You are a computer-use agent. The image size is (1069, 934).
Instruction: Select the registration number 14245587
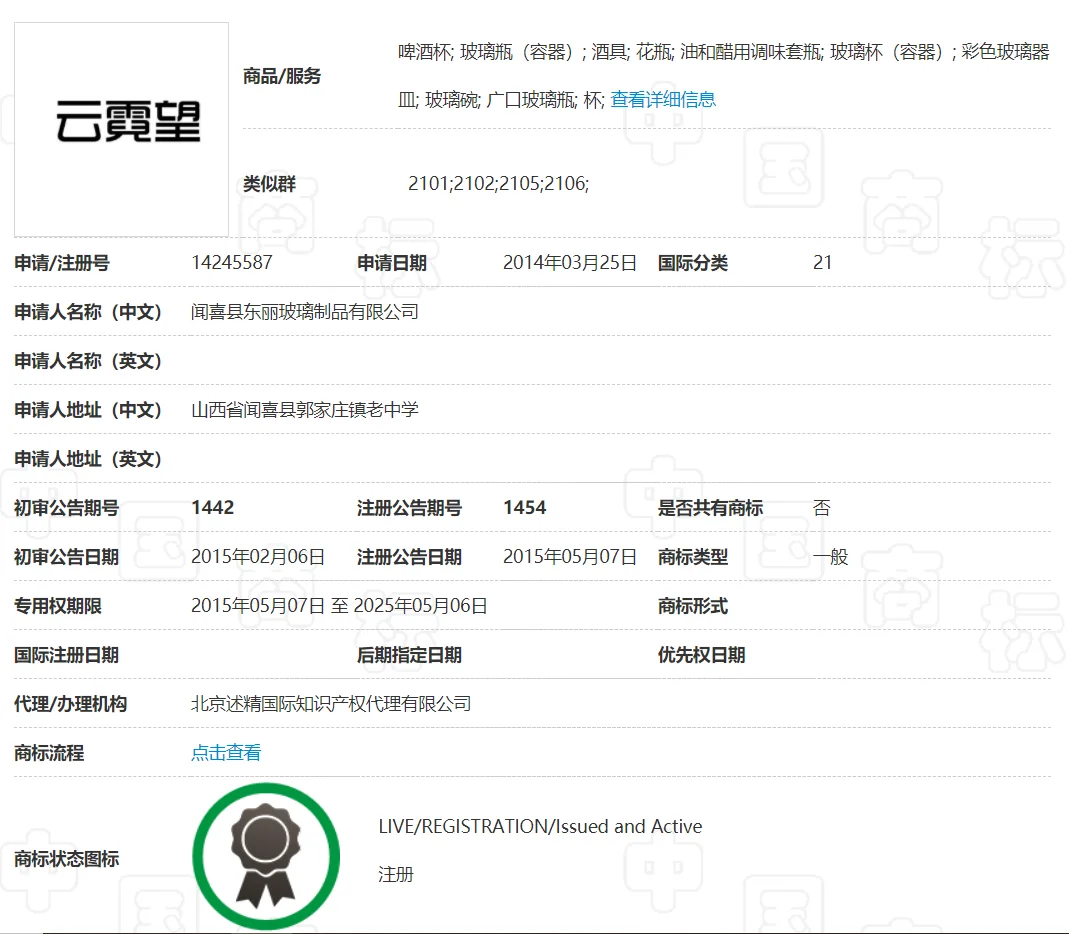232,262
